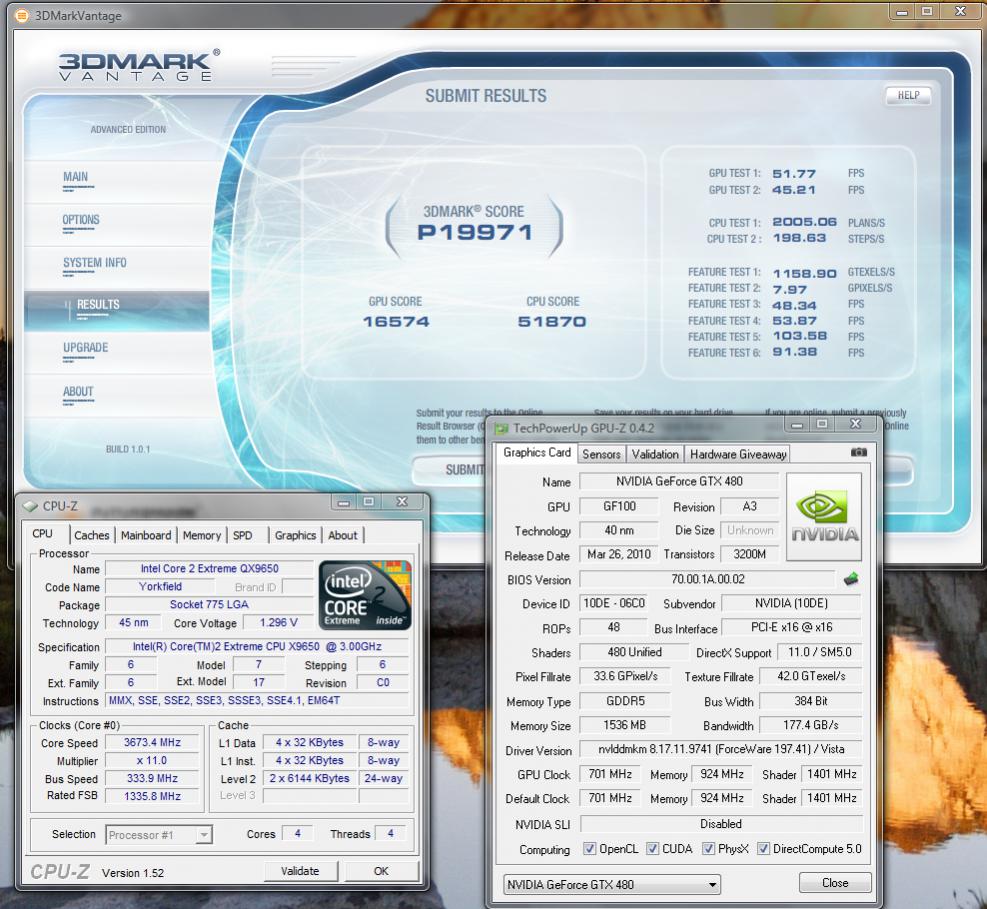Click the BIOS Version field 70.00.1A.00.02
Viewport: 987px width, 909px height.
(708, 579)
